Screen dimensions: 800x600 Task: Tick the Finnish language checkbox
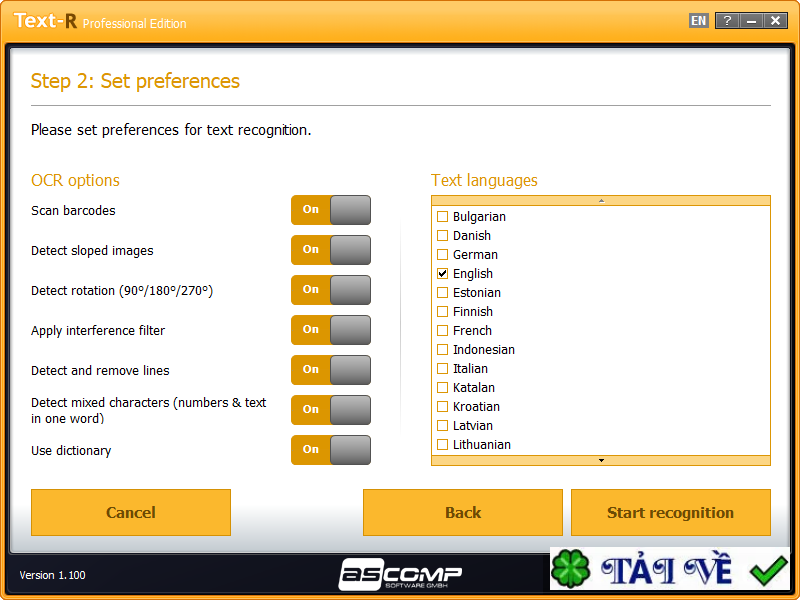tap(442, 311)
